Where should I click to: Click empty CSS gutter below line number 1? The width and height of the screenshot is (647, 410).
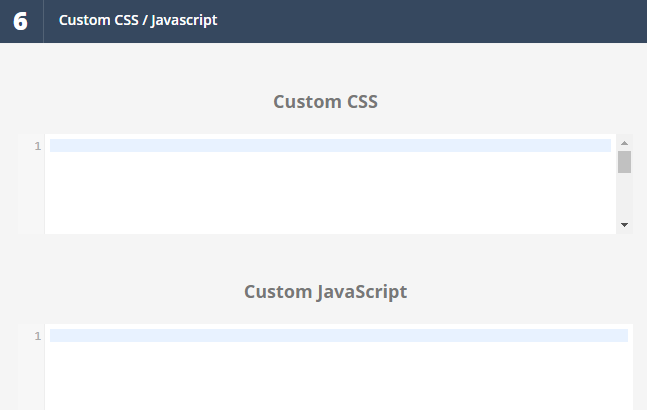pyautogui.click(x=31, y=193)
